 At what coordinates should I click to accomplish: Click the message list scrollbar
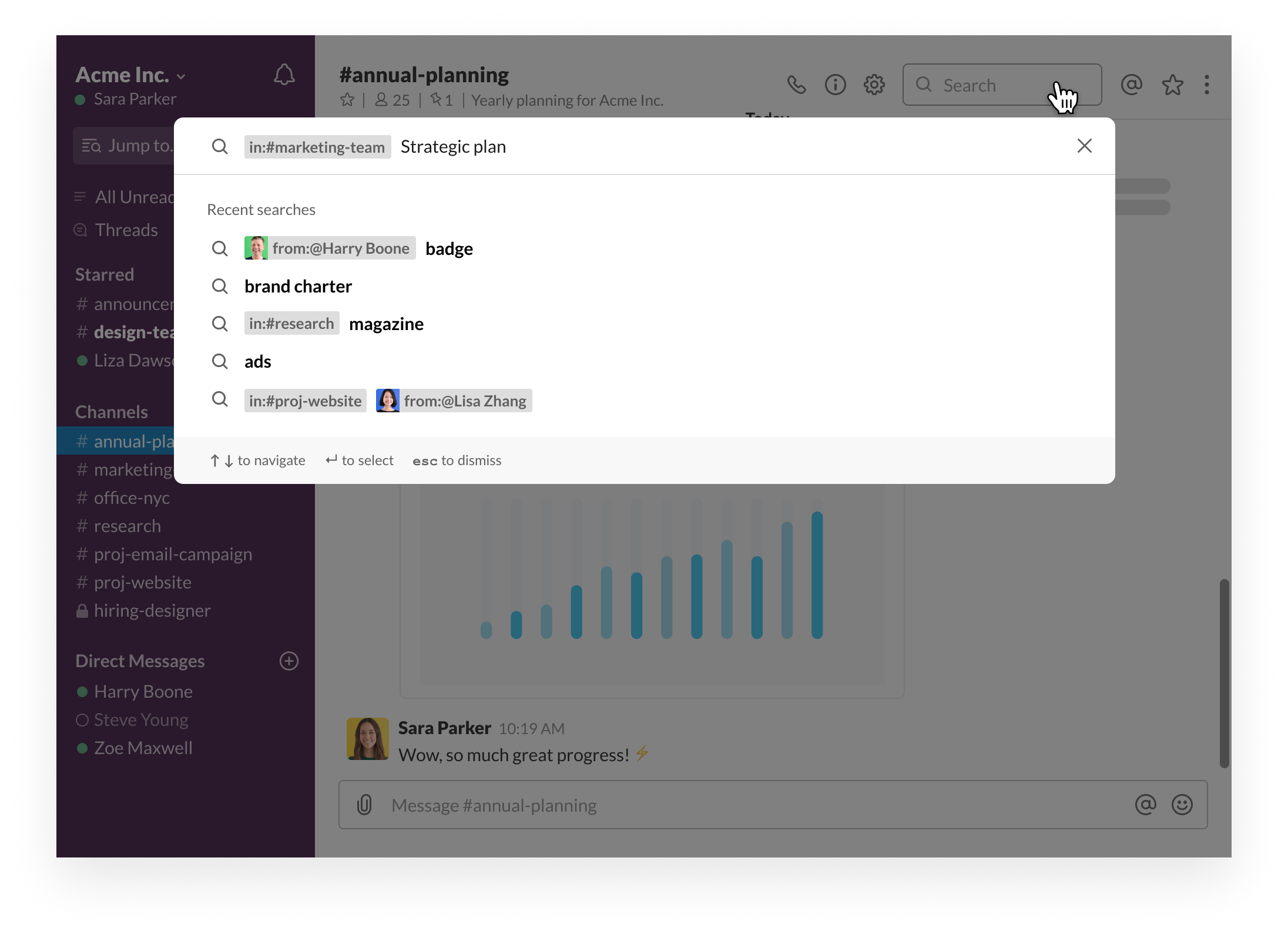coord(1224,673)
